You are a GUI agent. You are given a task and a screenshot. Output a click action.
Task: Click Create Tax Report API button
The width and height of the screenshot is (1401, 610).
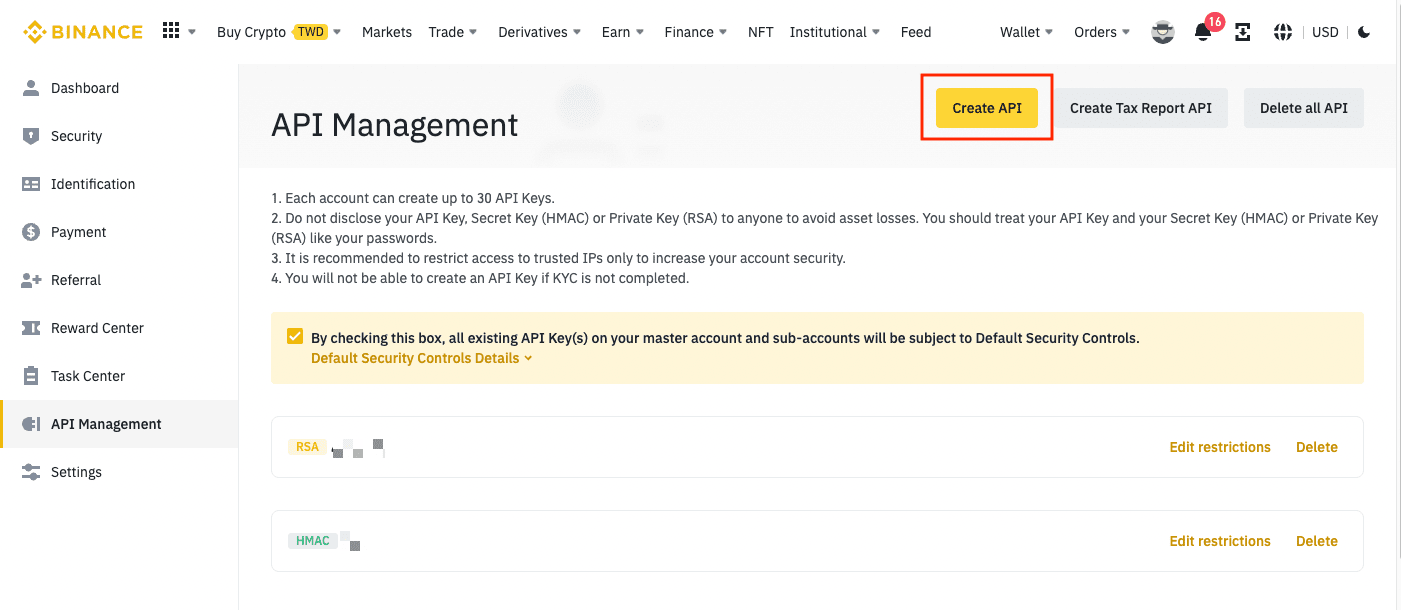(x=1141, y=108)
